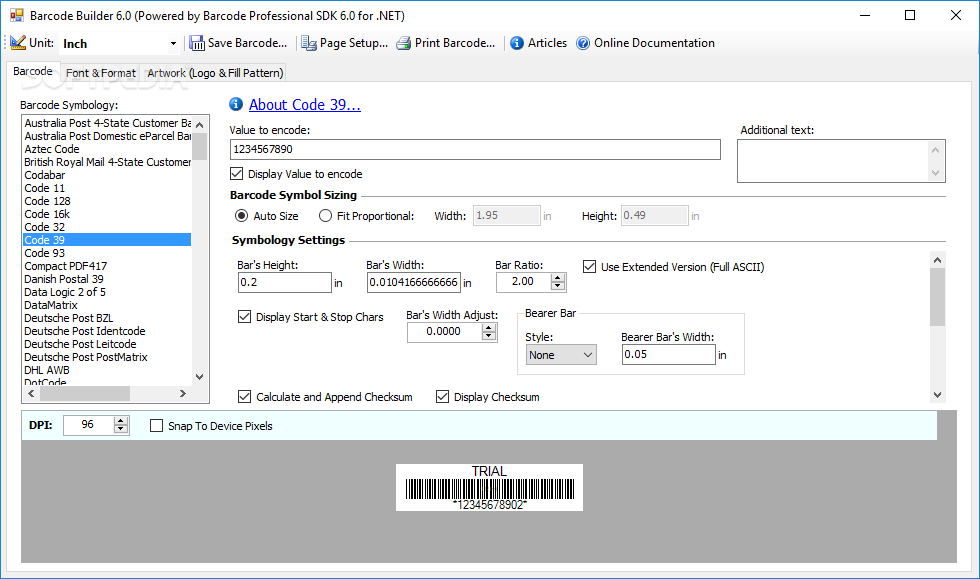Select the Fit Proportional radio button
Viewport: 980px width, 579px height.
(x=325, y=216)
